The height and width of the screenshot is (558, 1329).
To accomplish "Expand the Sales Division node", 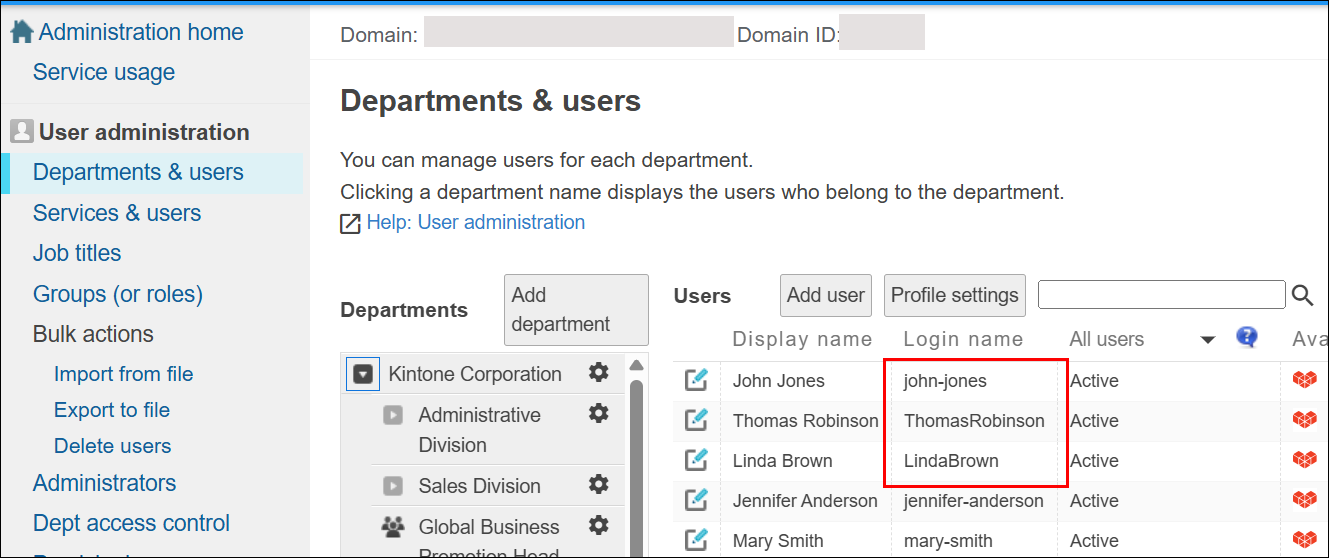I will pos(393,486).
